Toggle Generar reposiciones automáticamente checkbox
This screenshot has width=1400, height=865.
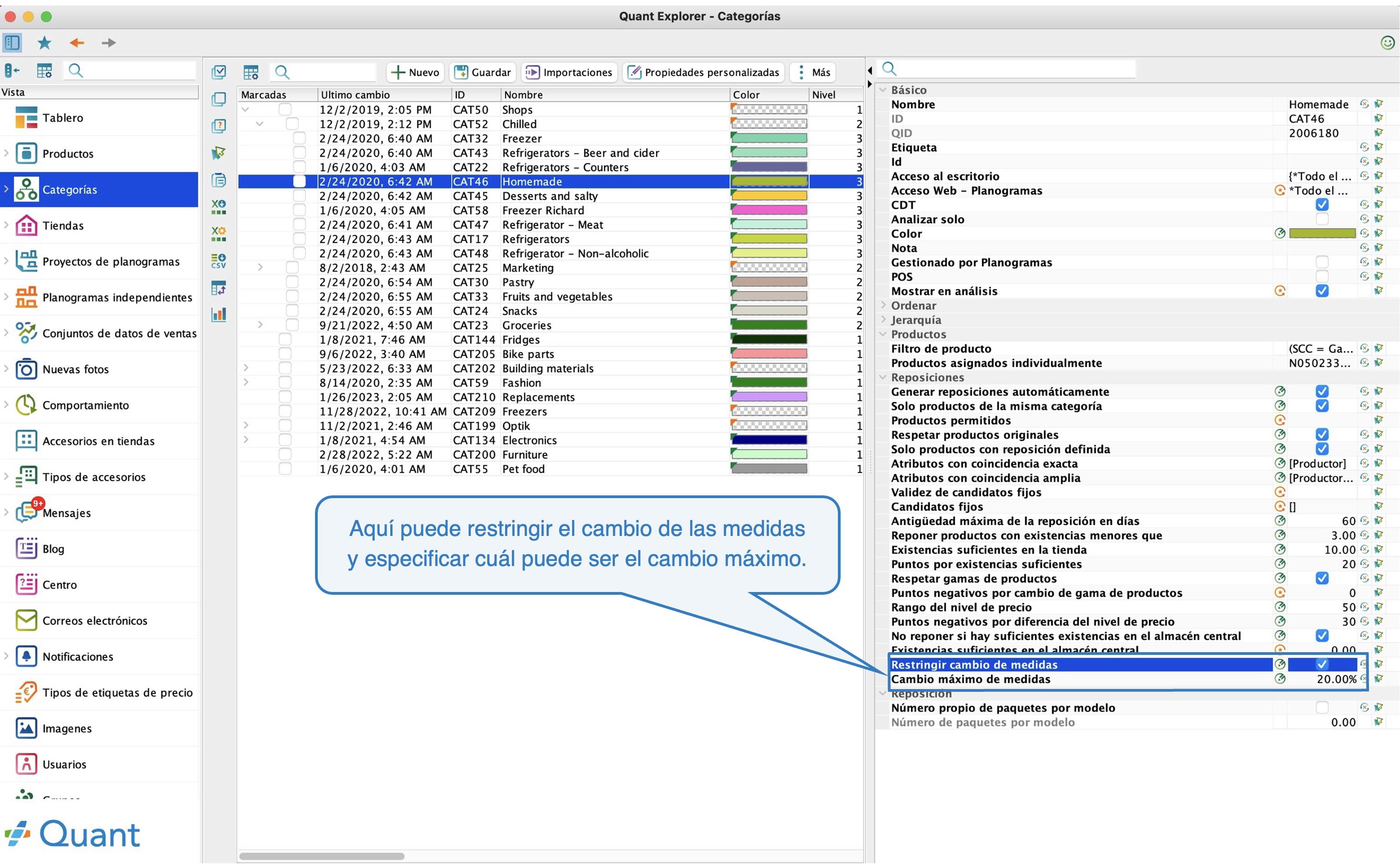click(x=1322, y=391)
